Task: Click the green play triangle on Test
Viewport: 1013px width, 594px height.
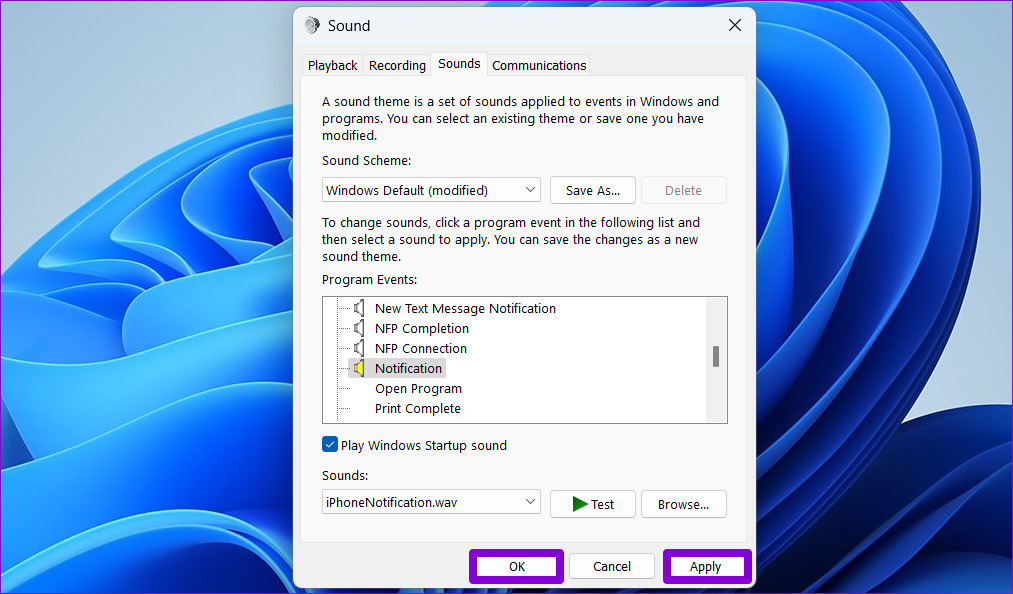Action: click(x=580, y=504)
